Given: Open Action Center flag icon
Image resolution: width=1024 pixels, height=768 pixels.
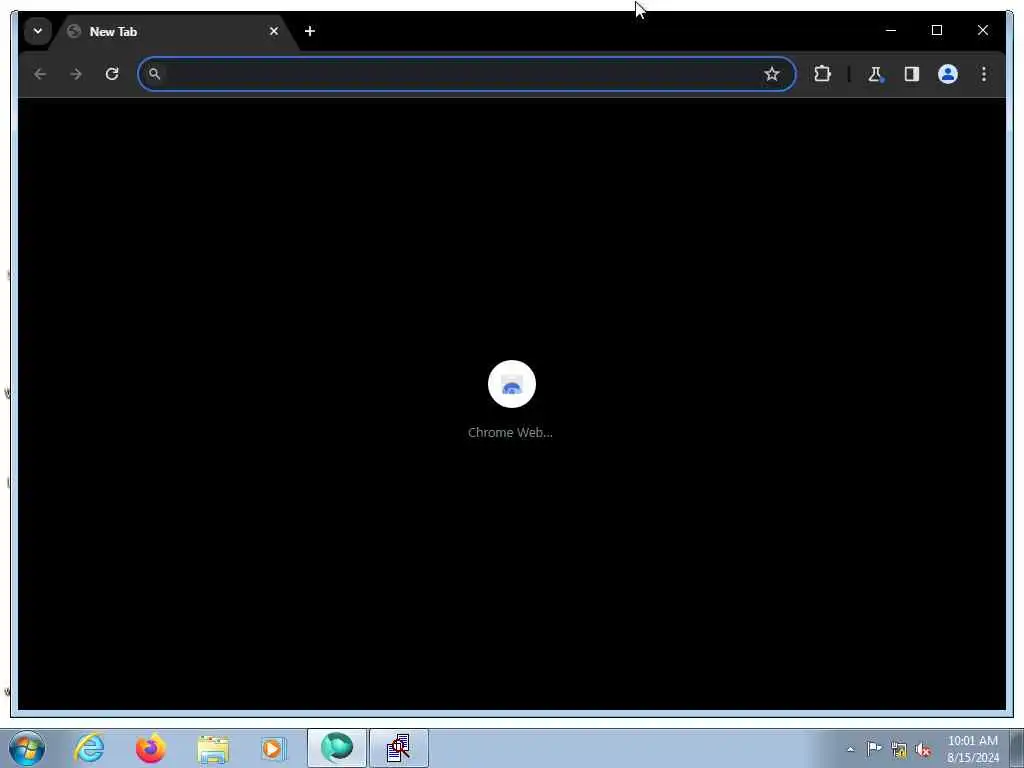Looking at the screenshot, I should click(x=874, y=749).
